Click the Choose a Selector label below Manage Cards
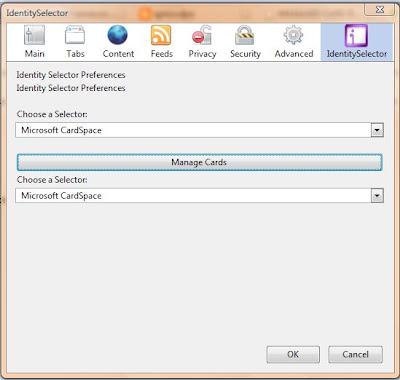 tap(52, 180)
